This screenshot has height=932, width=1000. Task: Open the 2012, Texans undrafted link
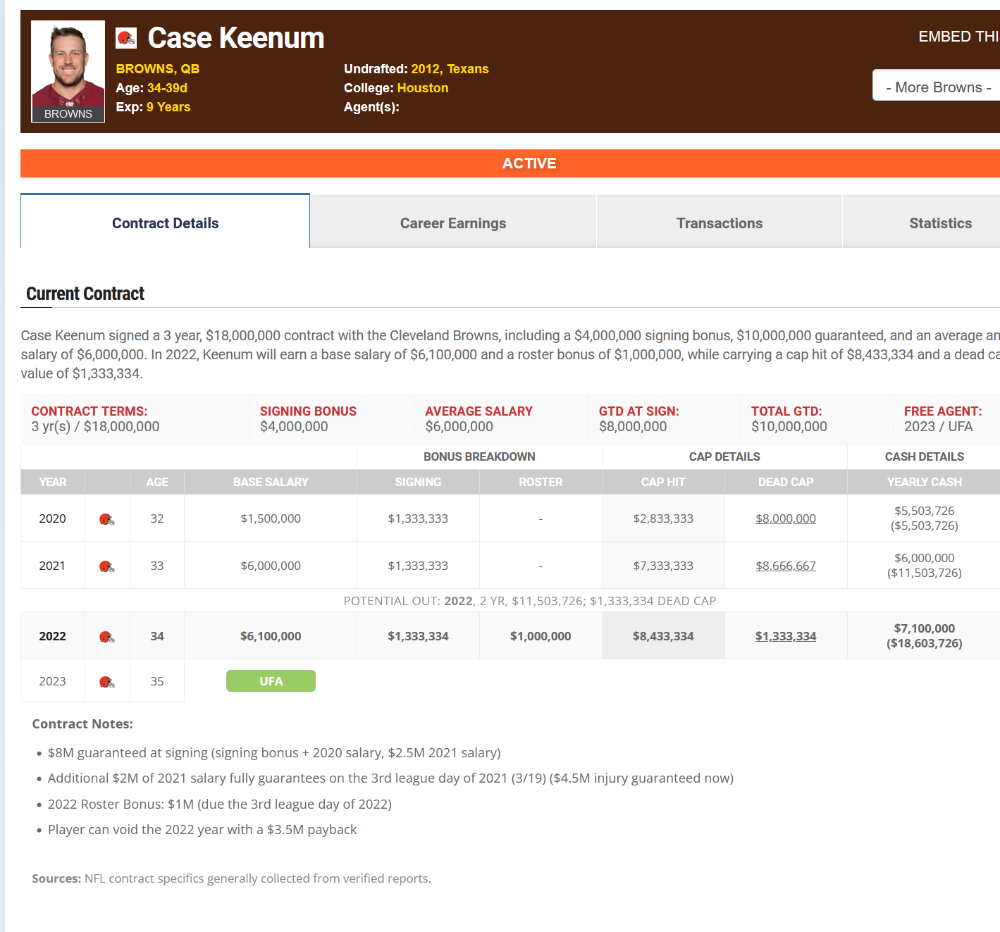click(x=450, y=69)
